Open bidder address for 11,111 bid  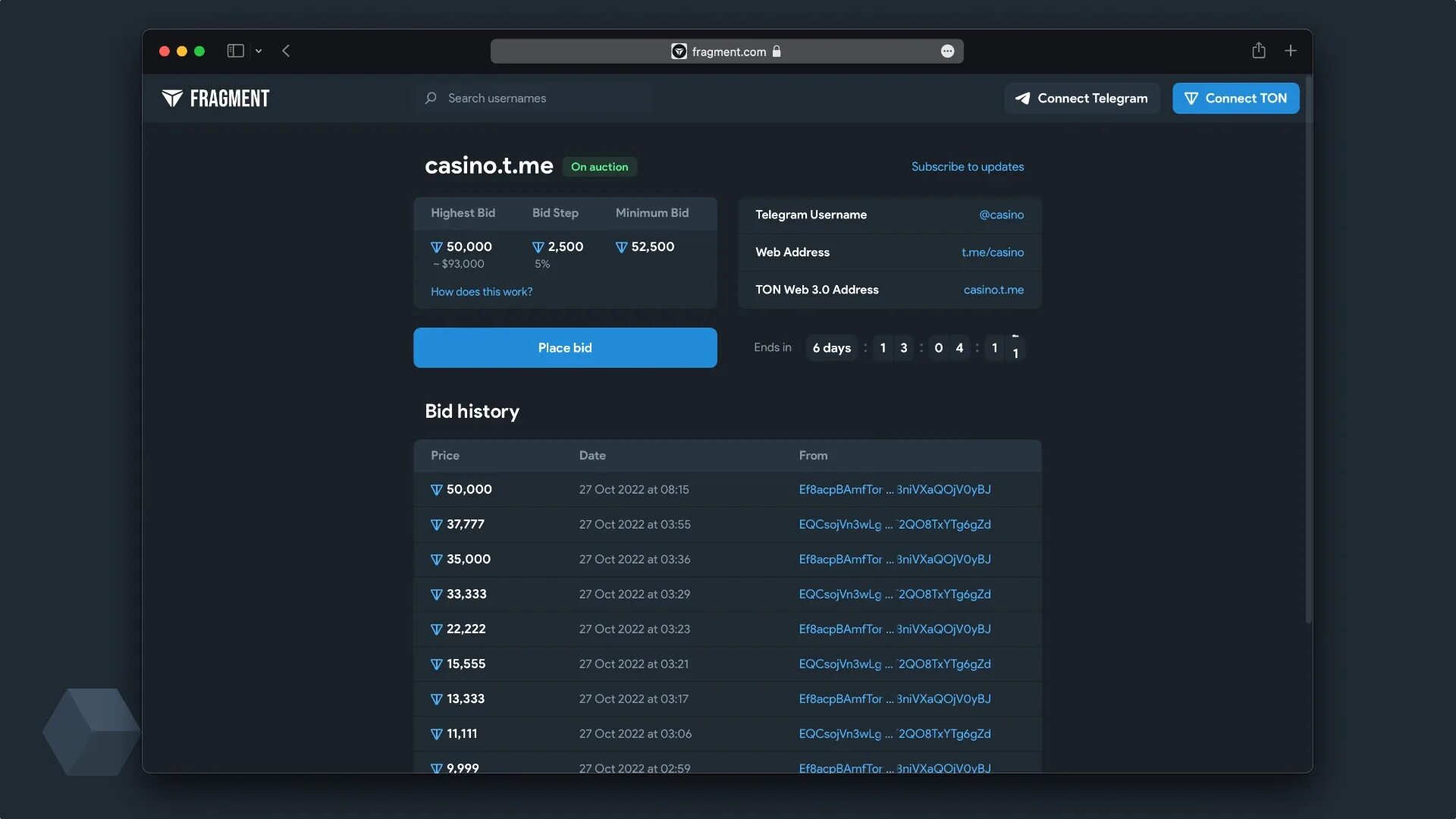click(895, 734)
